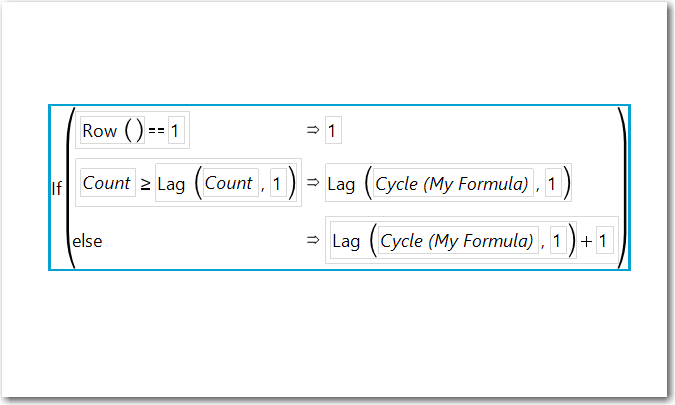Select Lag keyword in second row result
Image resolution: width=675 pixels, height=405 pixels.
[341, 185]
